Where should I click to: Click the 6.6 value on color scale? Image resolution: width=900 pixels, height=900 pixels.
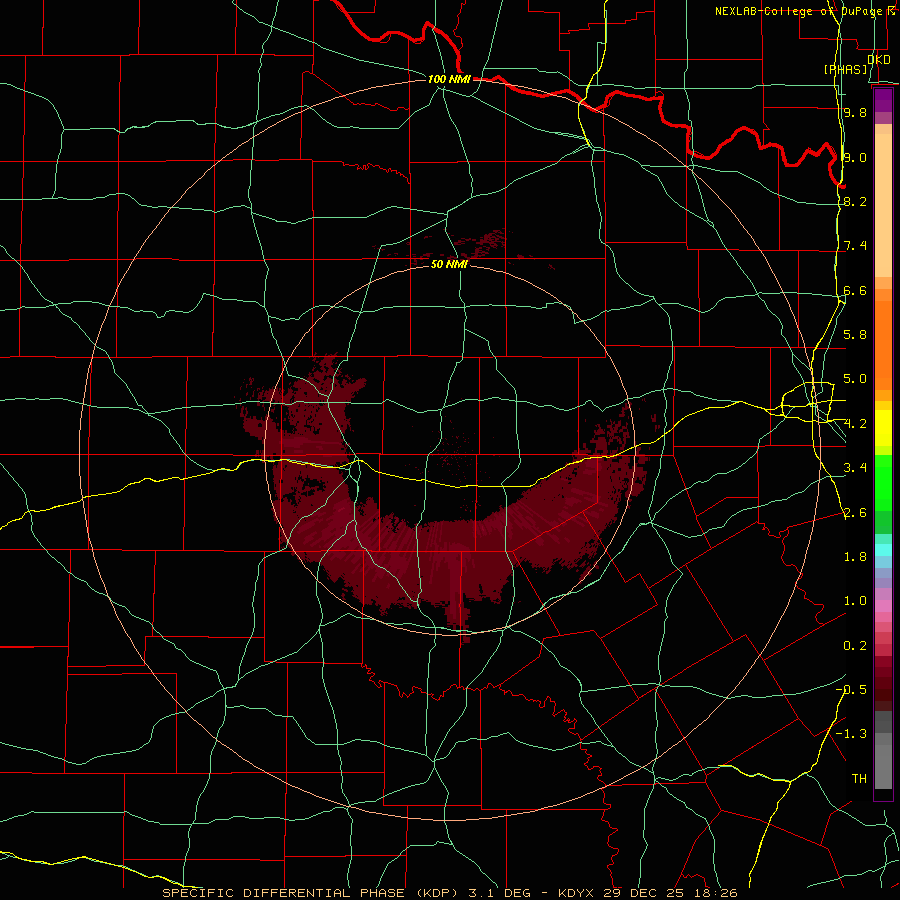(855, 290)
